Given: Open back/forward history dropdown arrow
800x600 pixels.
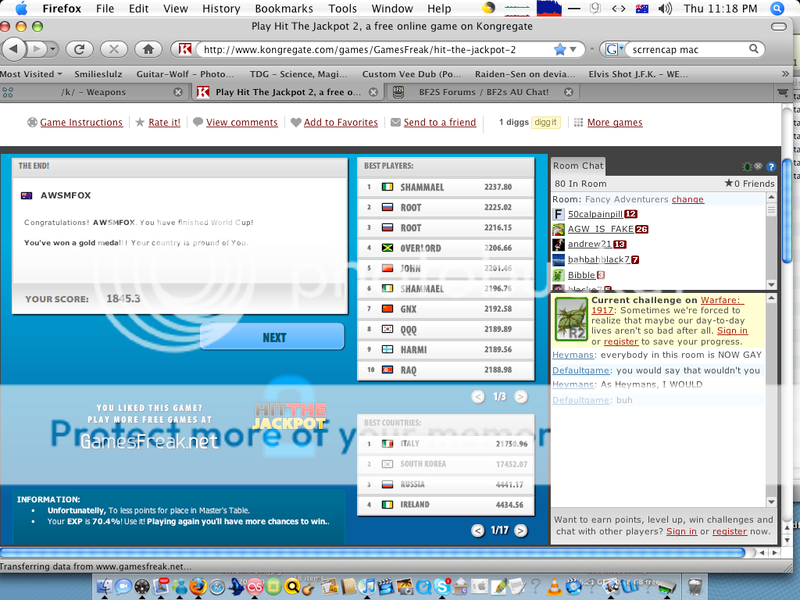Looking at the screenshot, I should click(53, 49).
